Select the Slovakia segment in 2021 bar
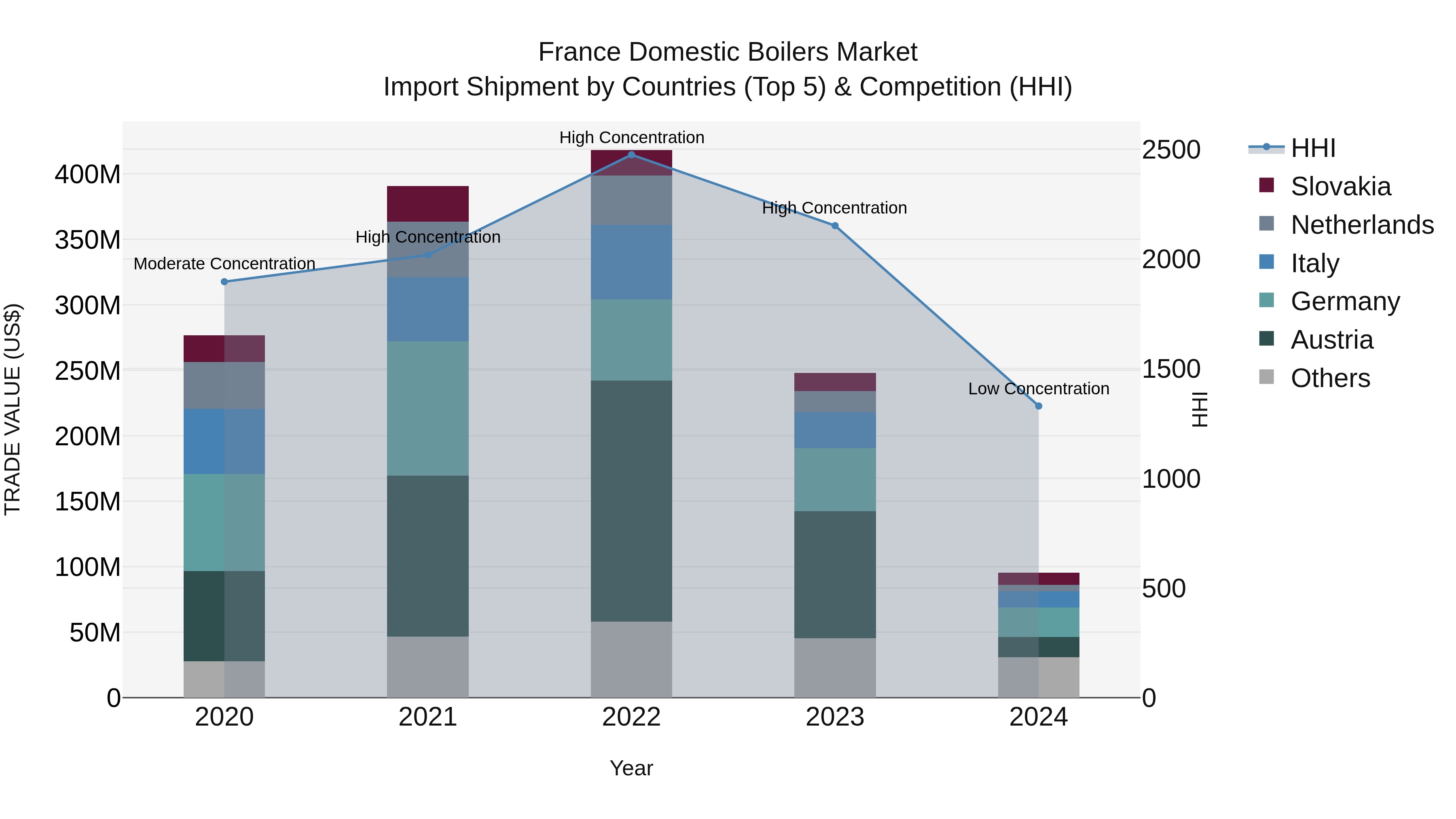This screenshot has width=1456, height=819. pyautogui.click(x=428, y=204)
